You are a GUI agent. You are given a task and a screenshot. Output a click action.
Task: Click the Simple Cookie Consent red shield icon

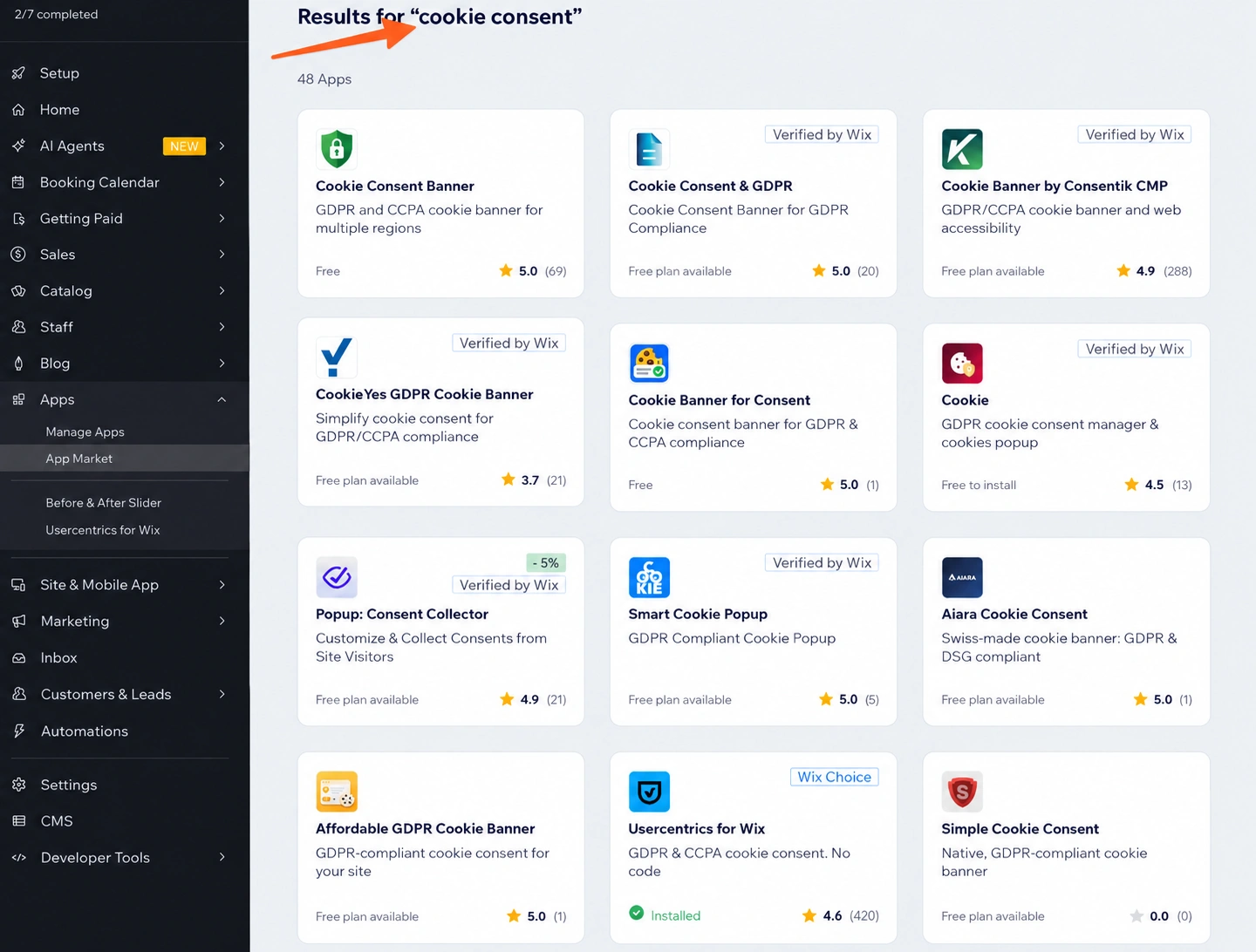[962, 792]
